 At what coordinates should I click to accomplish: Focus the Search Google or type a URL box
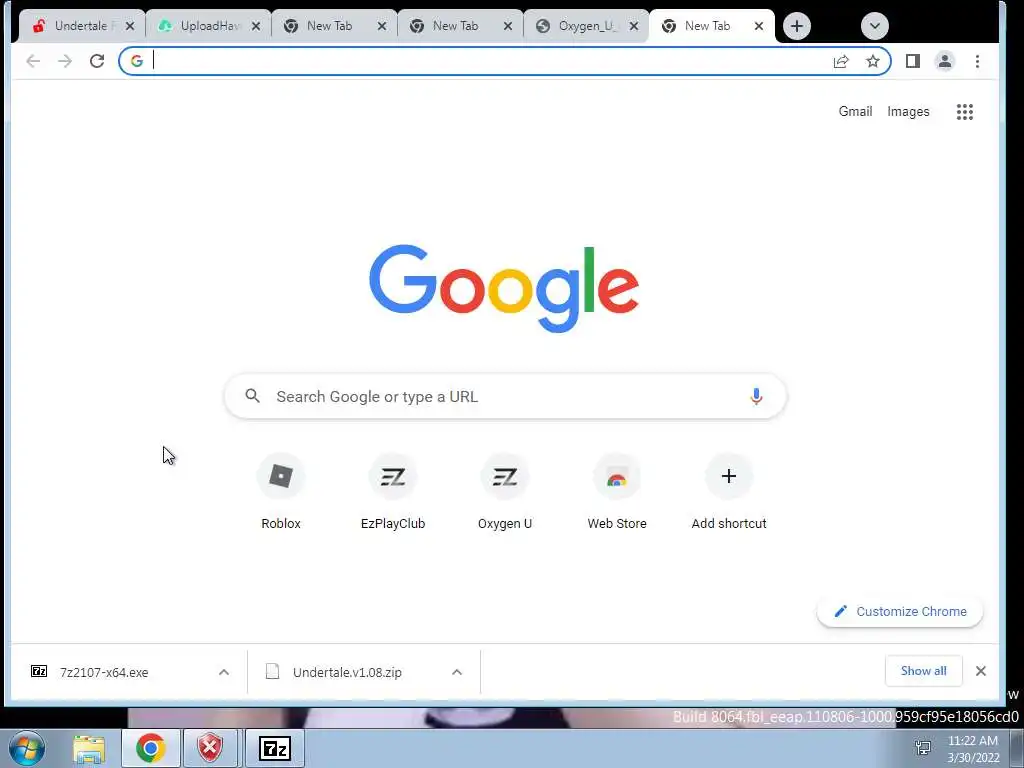tap(505, 396)
